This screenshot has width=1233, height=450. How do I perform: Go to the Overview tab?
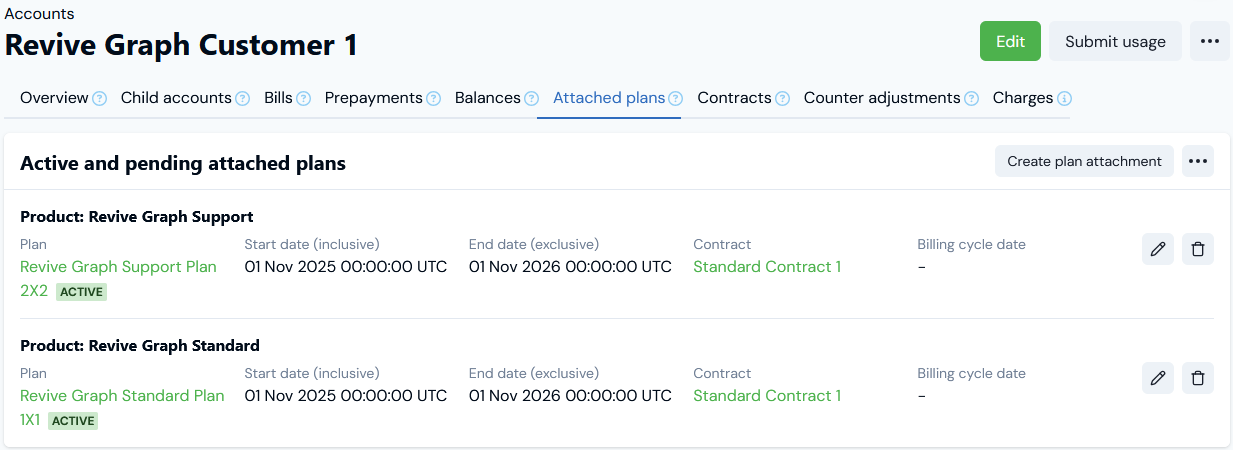(54, 98)
